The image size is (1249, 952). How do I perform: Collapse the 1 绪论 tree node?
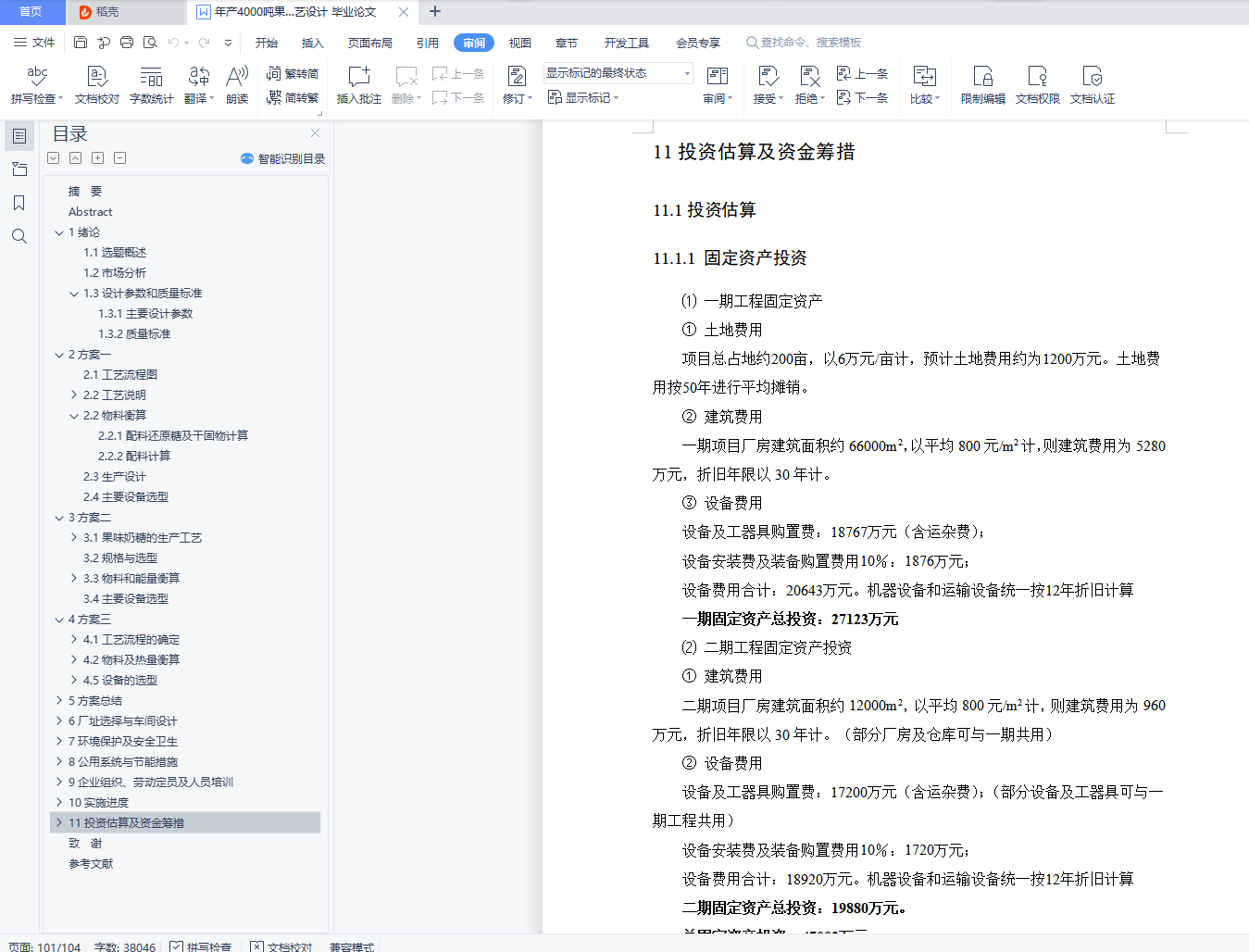tap(59, 232)
